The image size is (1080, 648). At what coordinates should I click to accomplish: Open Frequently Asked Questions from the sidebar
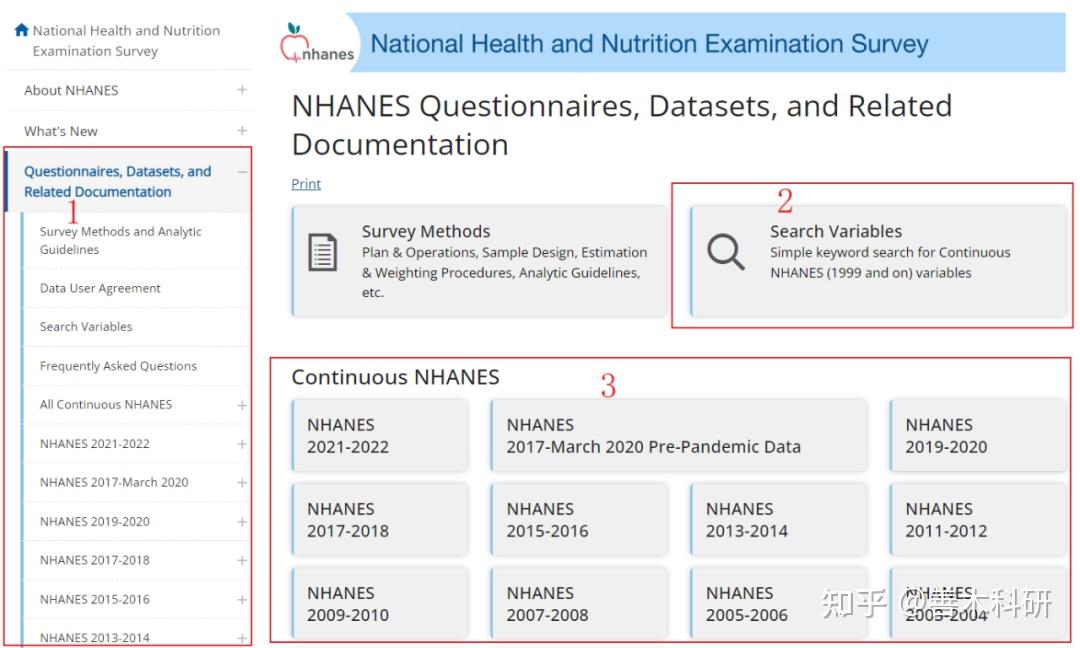[x=118, y=366]
